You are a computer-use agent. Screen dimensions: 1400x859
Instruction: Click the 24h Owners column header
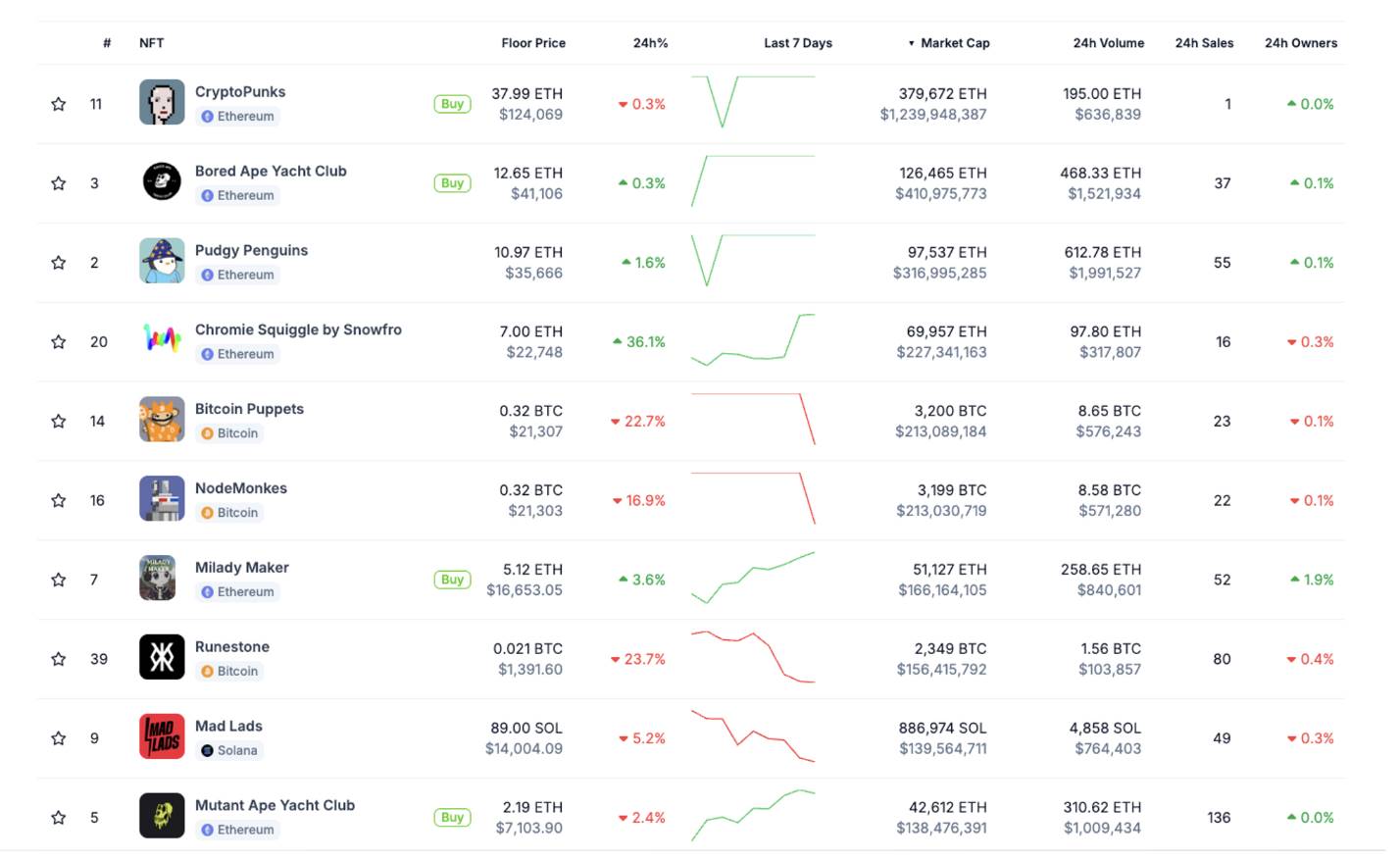click(x=1300, y=43)
